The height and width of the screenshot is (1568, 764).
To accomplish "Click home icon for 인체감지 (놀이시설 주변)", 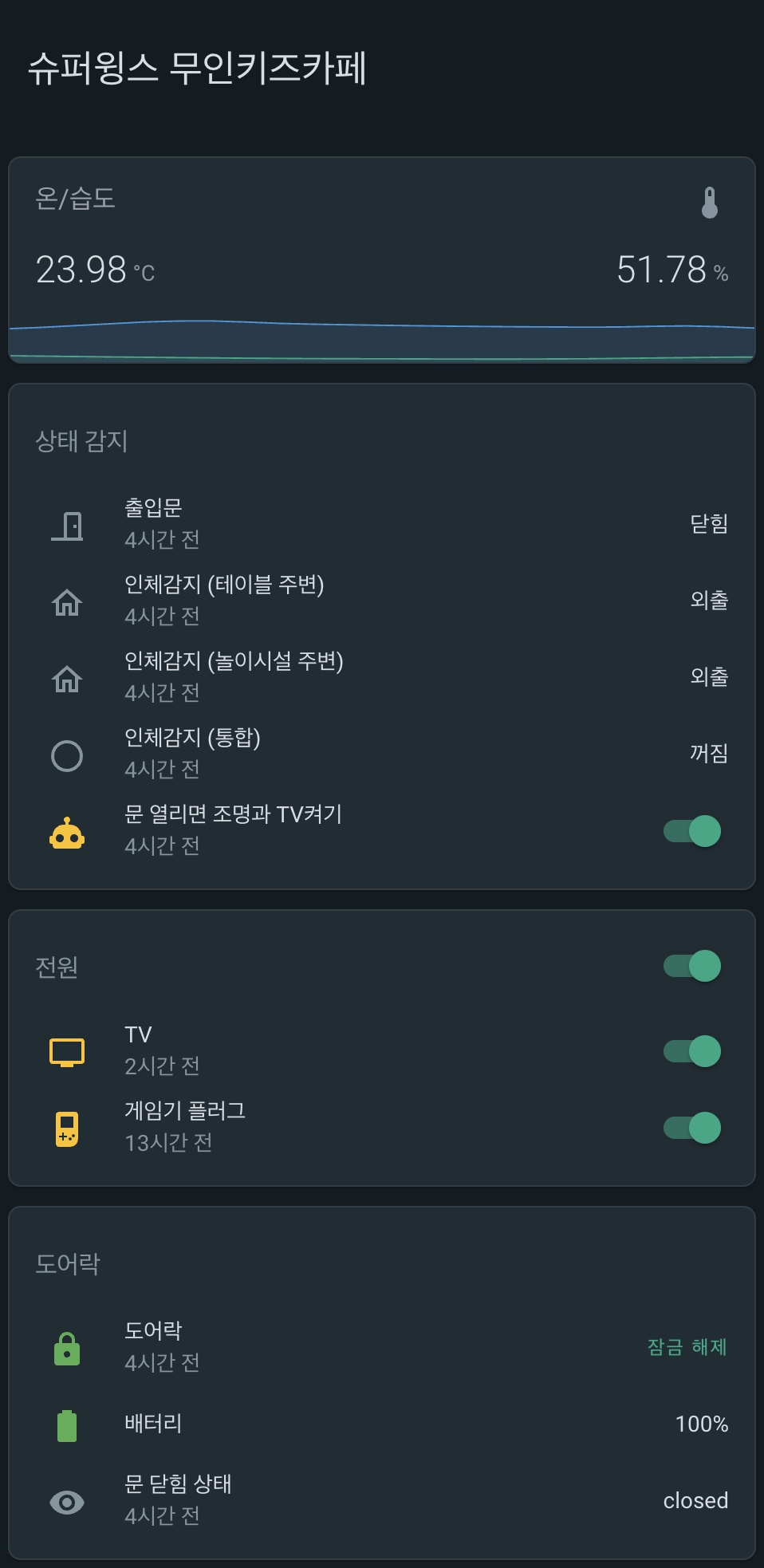I will pyautogui.click(x=67, y=679).
